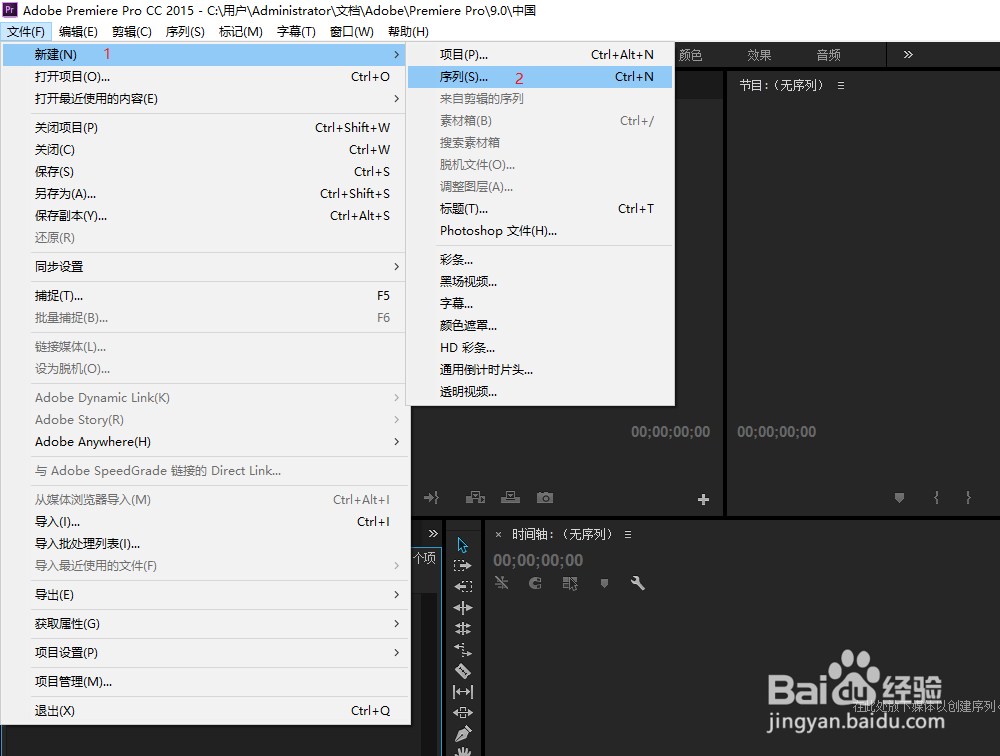The image size is (1000, 756).
Task: Close the timeline panel tab
Action: [x=499, y=535]
